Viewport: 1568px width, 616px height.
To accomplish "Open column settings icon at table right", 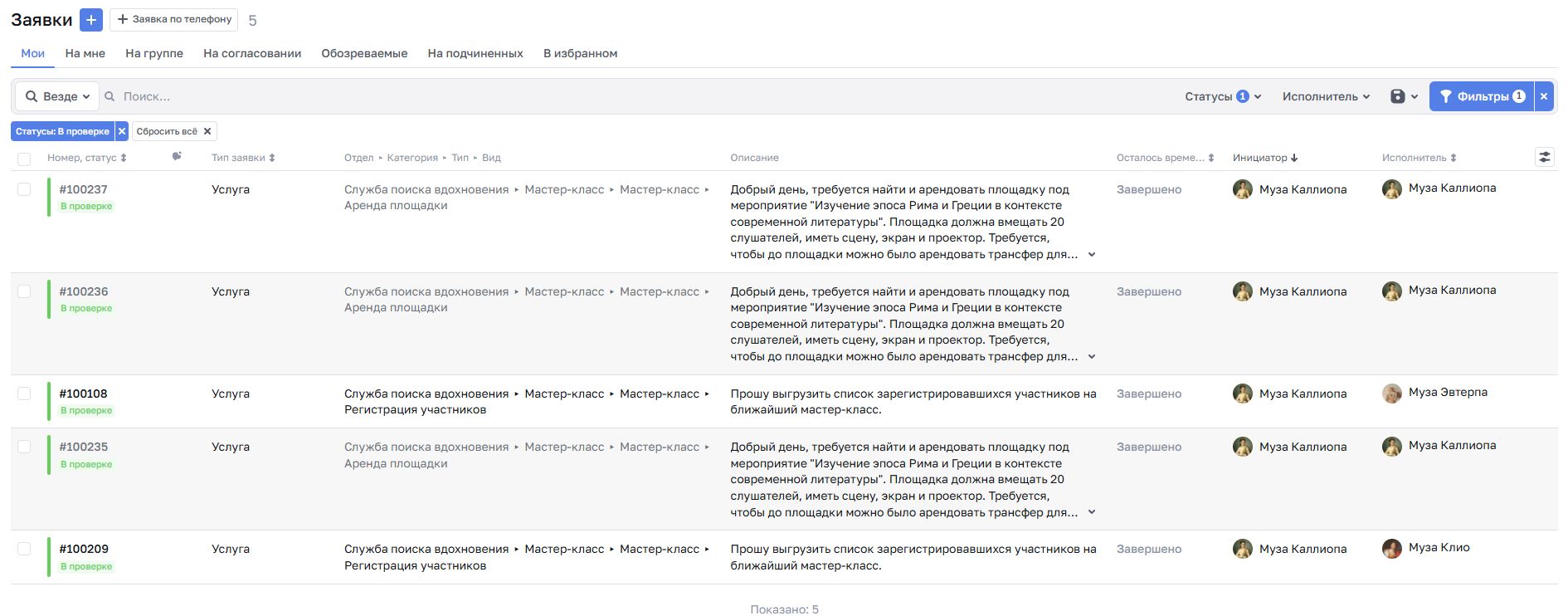I will click(1544, 157).
